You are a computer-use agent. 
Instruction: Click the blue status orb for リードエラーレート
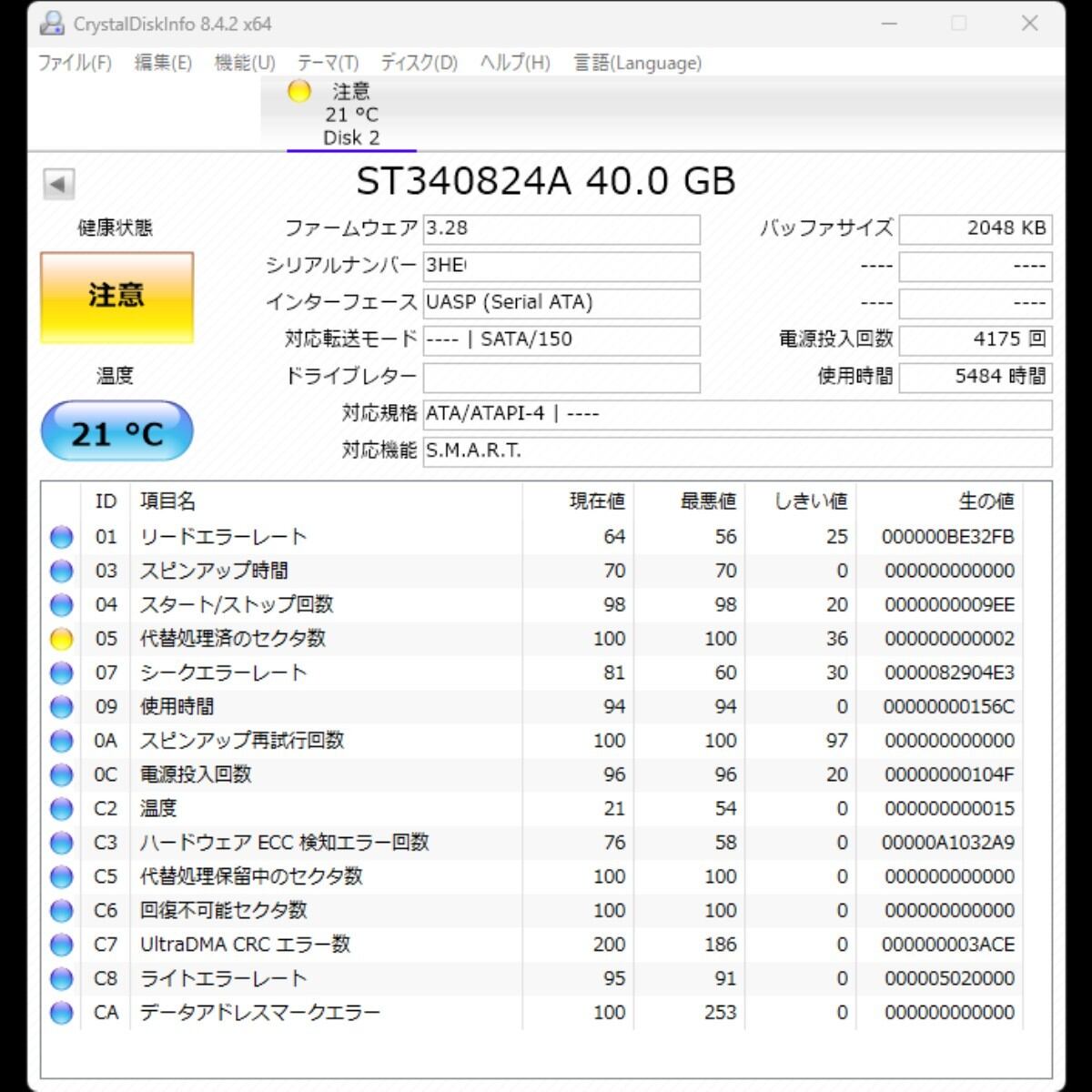pyautogui.click(x=61, y=537)
